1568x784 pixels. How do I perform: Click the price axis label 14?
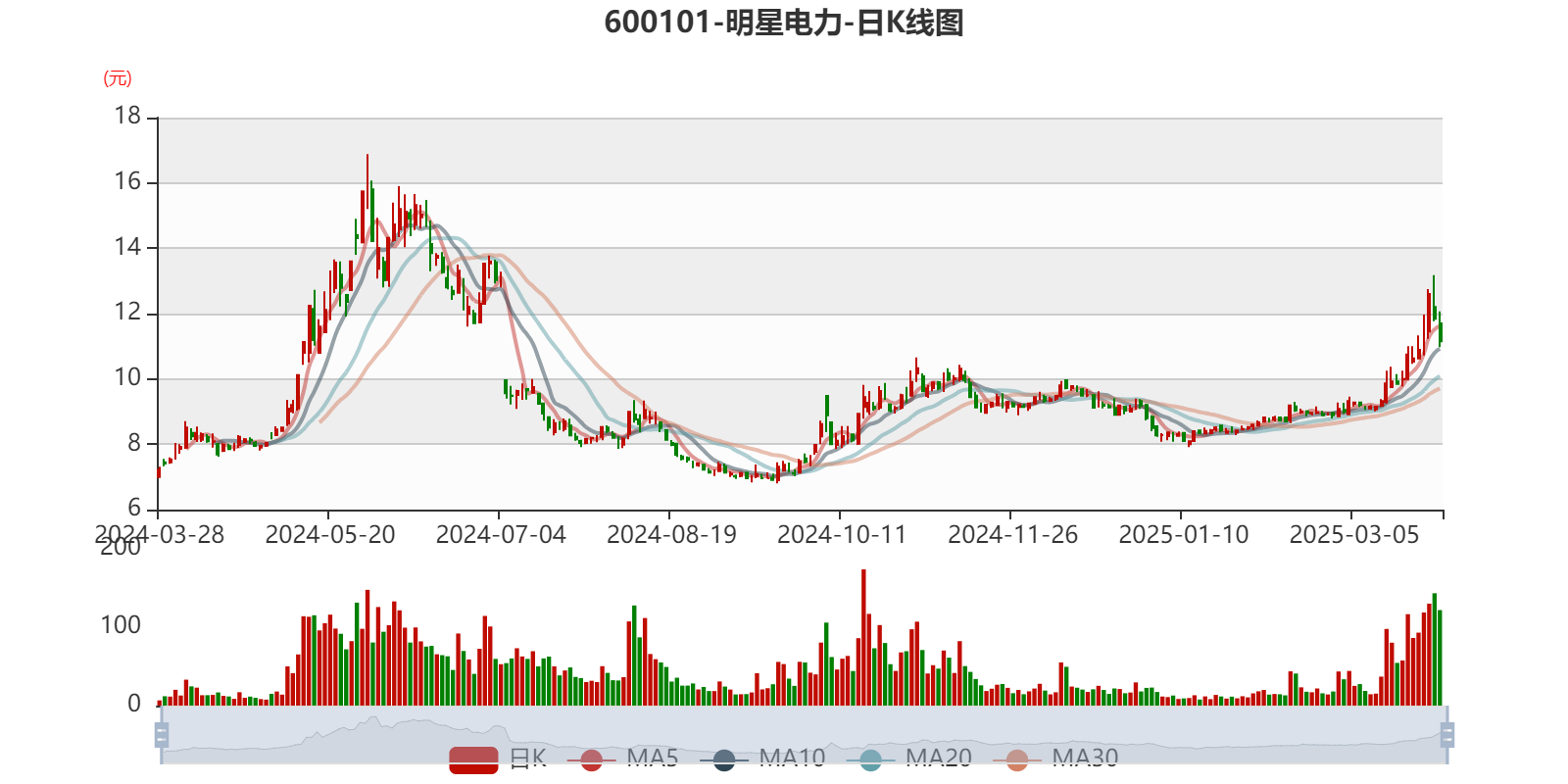click(128, 247)
